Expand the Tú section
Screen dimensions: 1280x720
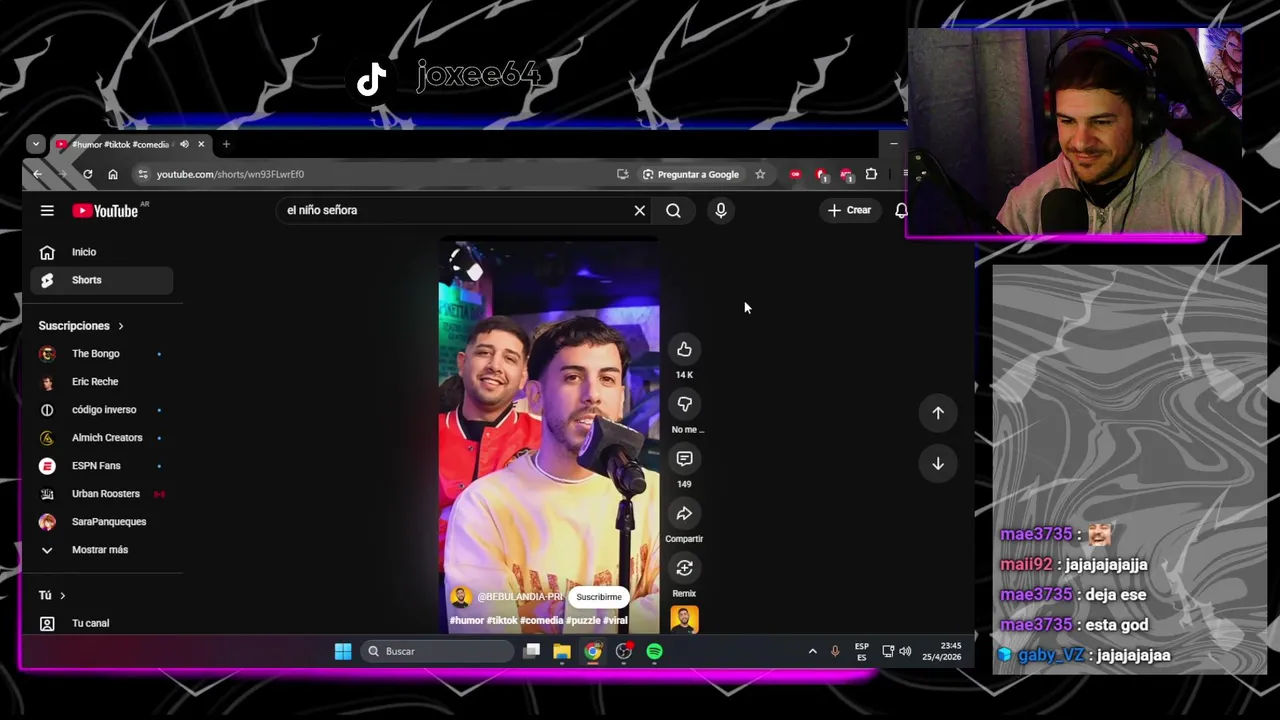(52, 595)
